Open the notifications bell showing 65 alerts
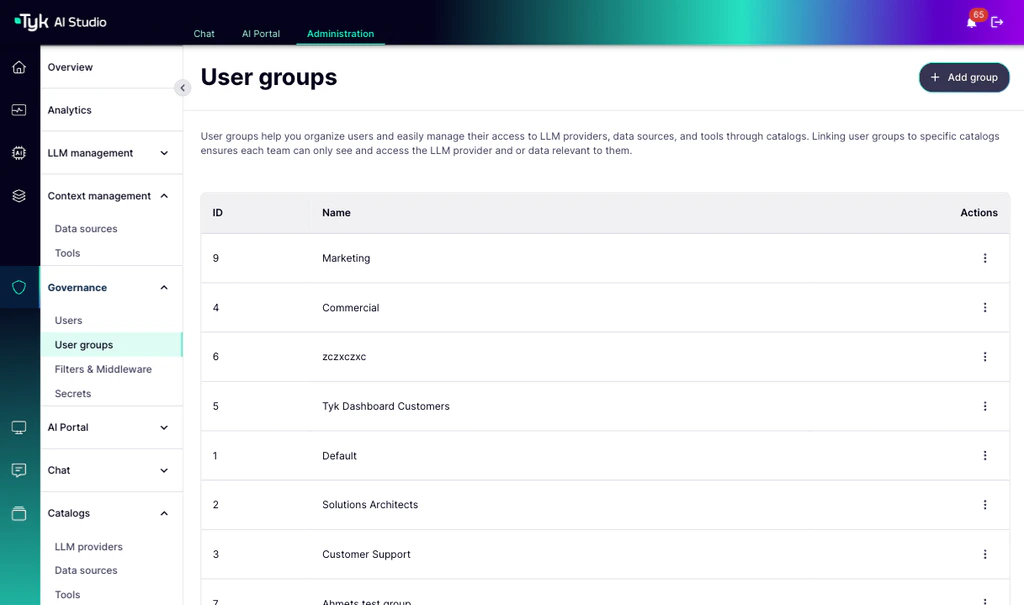The height and width of the screenshot is (605, 1024). tap(969, 22)
